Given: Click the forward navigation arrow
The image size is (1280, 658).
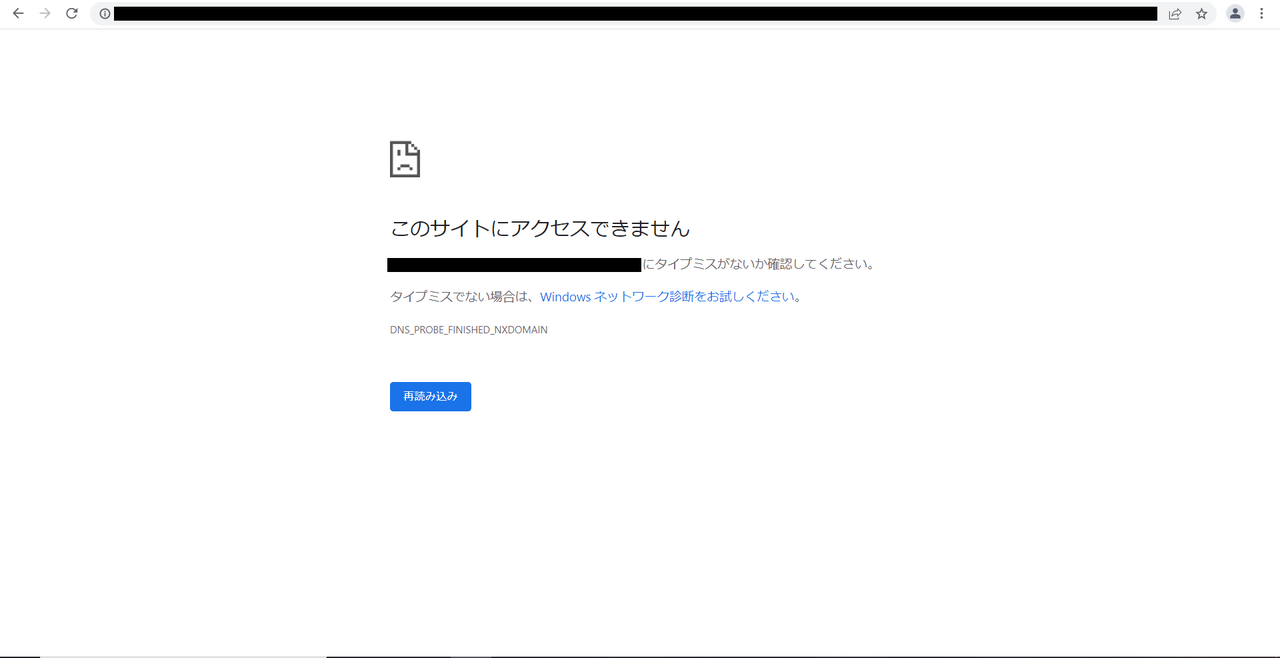Looking at the screenshot, I should (x=45, y=14).
